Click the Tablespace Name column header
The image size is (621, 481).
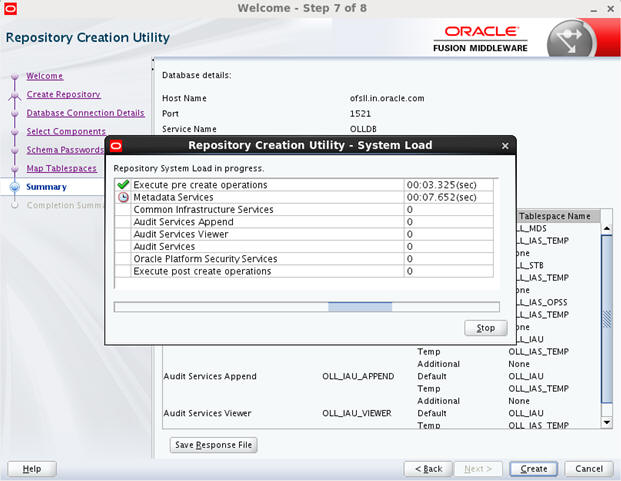[x=558, y=216]
